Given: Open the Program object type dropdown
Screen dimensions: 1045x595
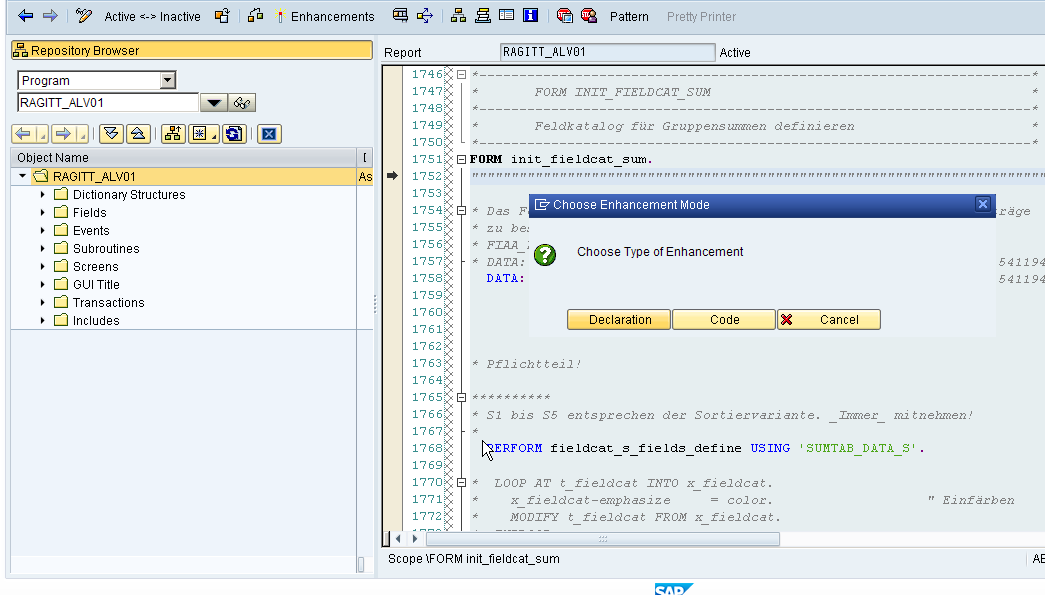Looking at the screenshot, I should click(x=167, y=79).
